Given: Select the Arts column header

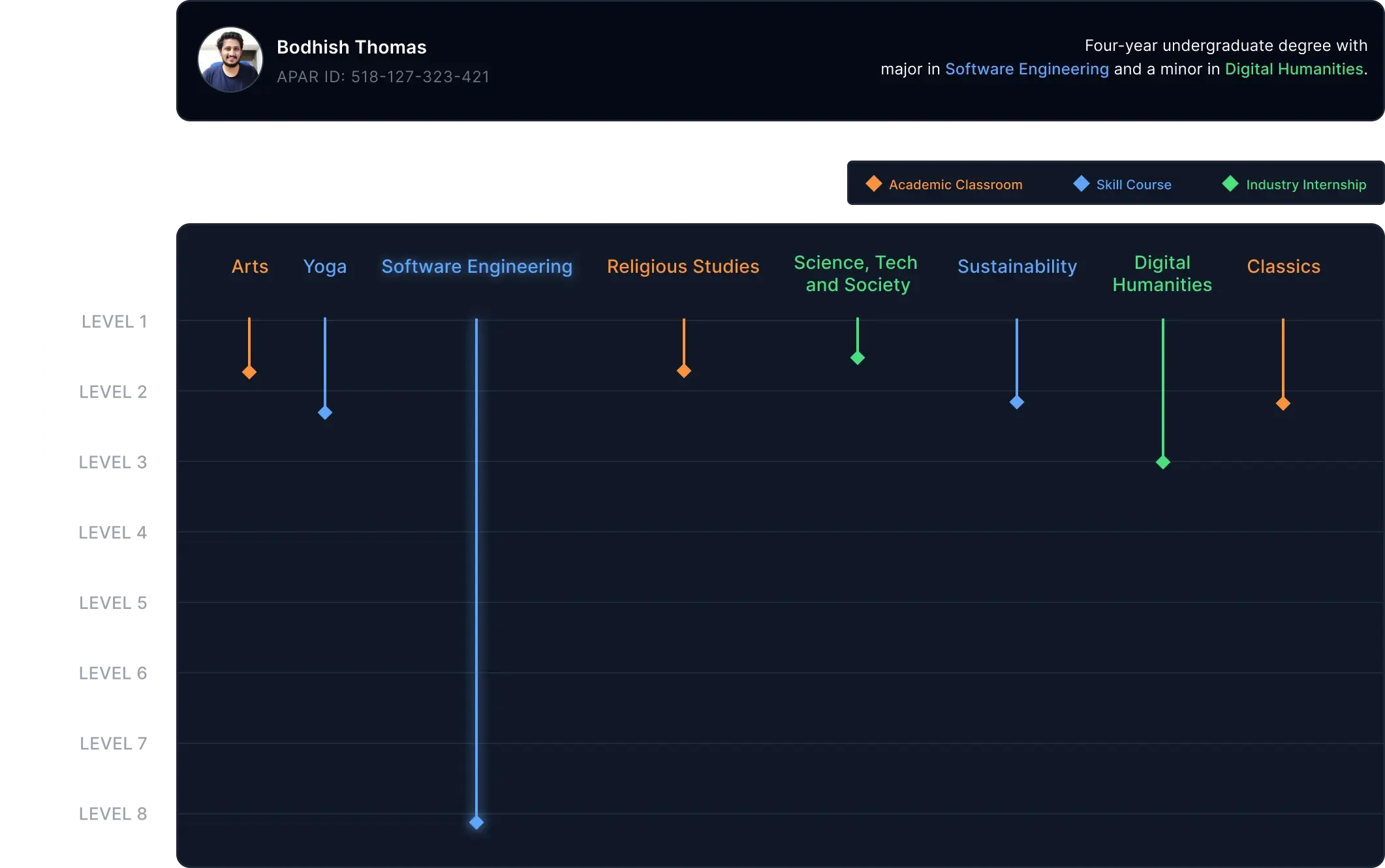Looking at the screenshot, I should [x=250, y=266].
